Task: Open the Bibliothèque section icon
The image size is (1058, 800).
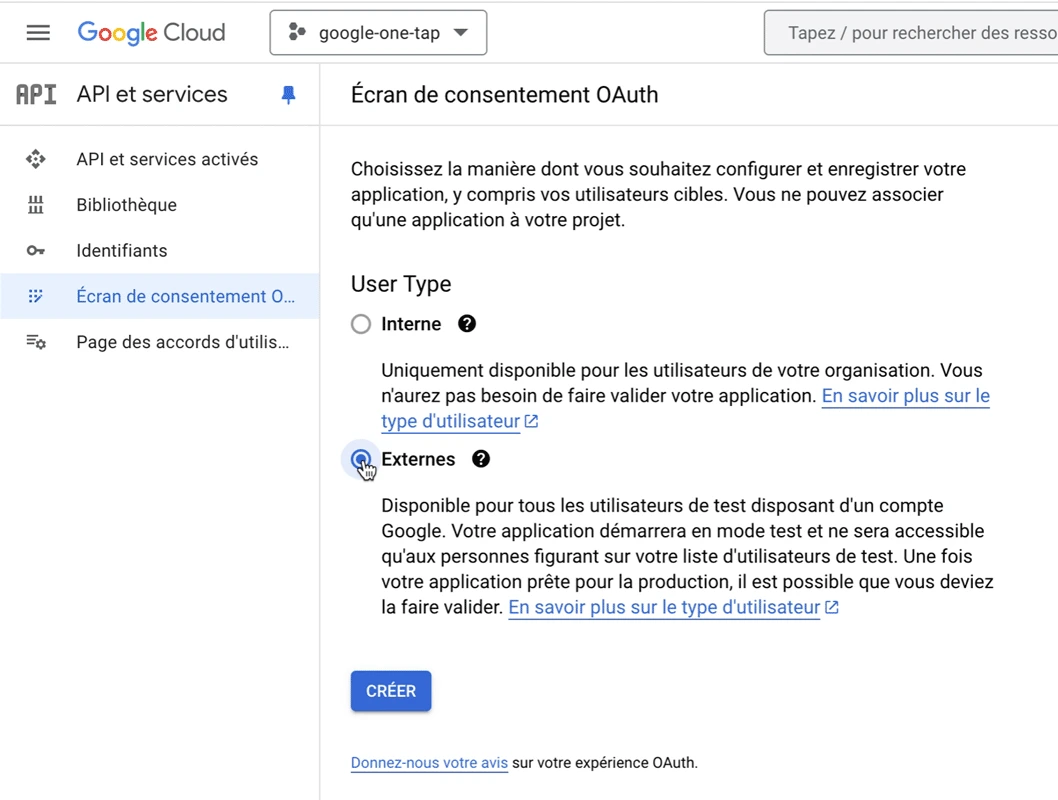Action: [35, 204]
